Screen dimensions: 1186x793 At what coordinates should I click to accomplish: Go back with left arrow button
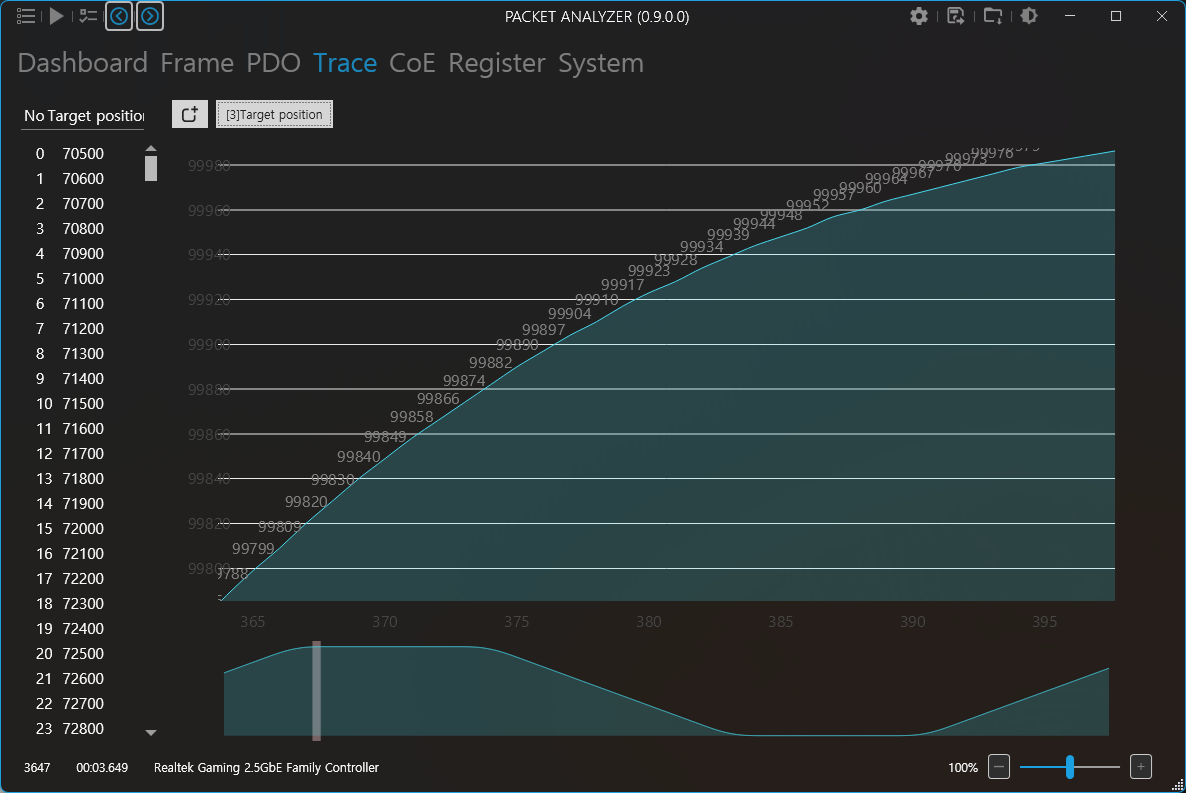click(x=119, y=16)
